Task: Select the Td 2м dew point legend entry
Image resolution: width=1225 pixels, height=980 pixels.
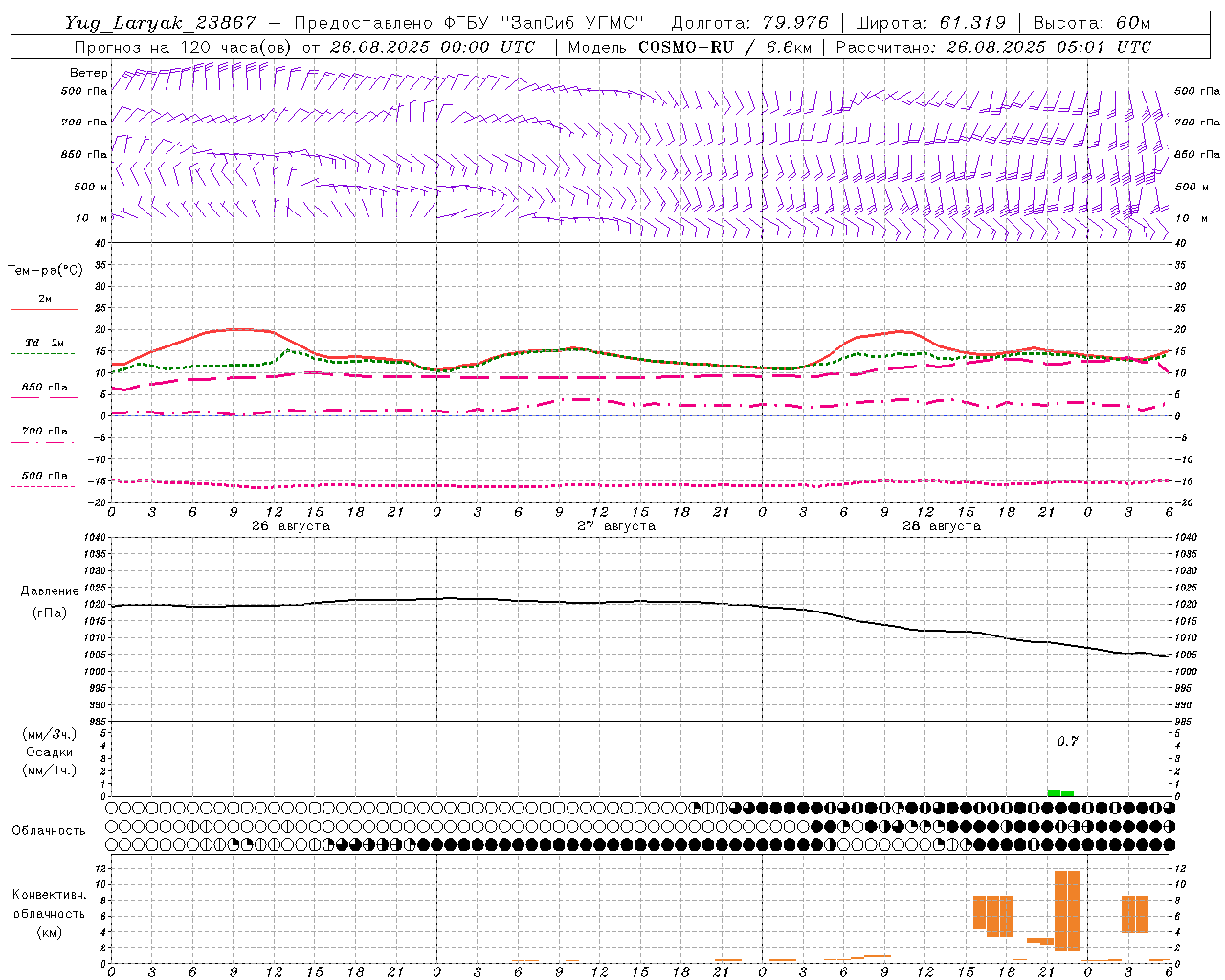Action: [45, 343]
